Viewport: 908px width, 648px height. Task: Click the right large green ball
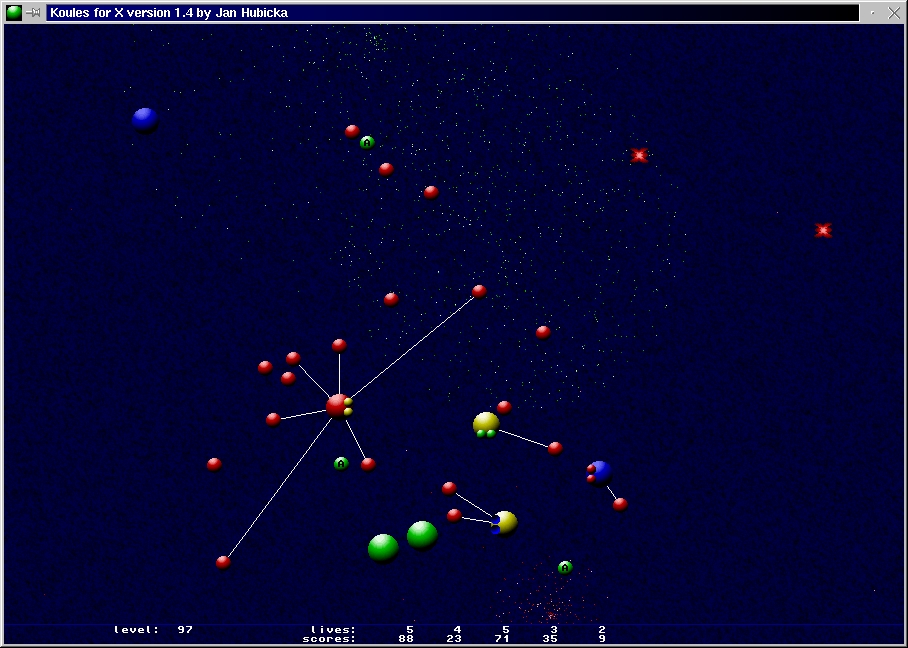tap(422, 535)
